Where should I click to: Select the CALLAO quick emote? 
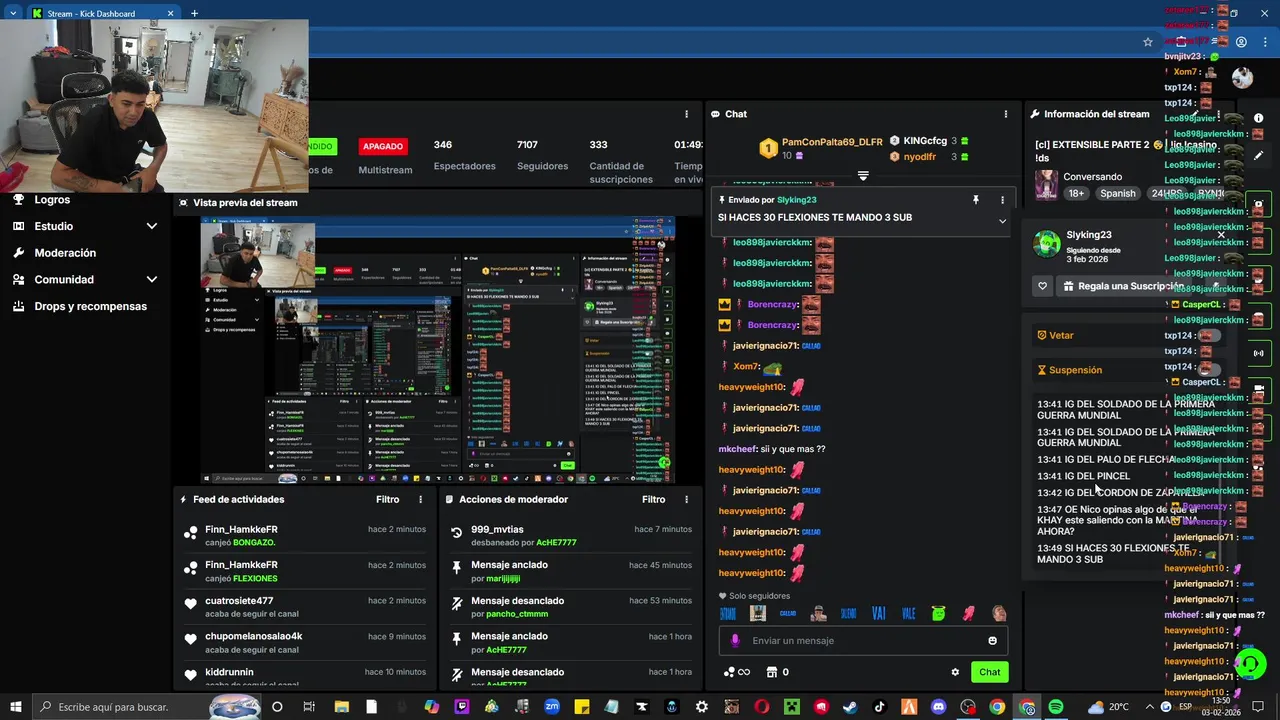(x=788, y=613)
